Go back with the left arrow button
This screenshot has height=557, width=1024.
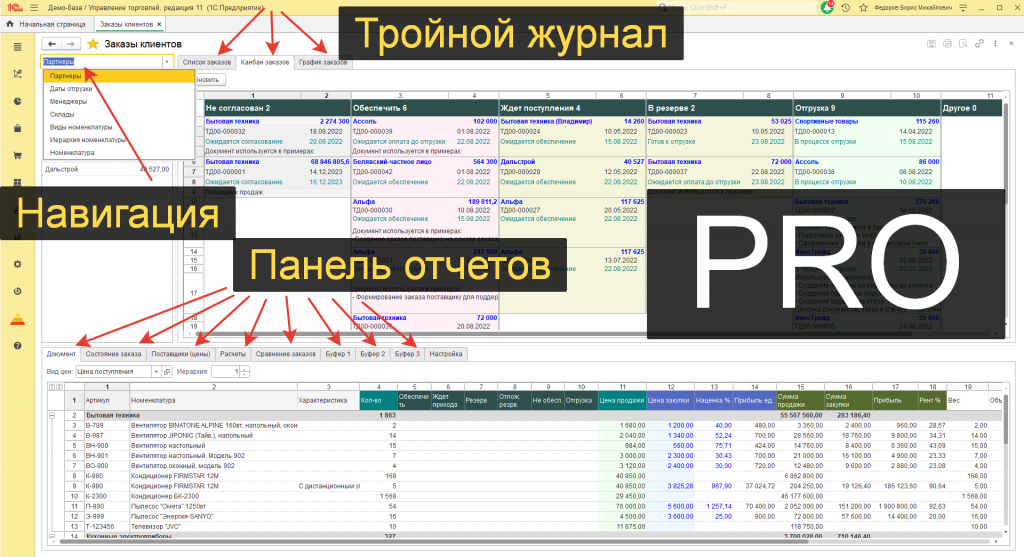(52, 44)
